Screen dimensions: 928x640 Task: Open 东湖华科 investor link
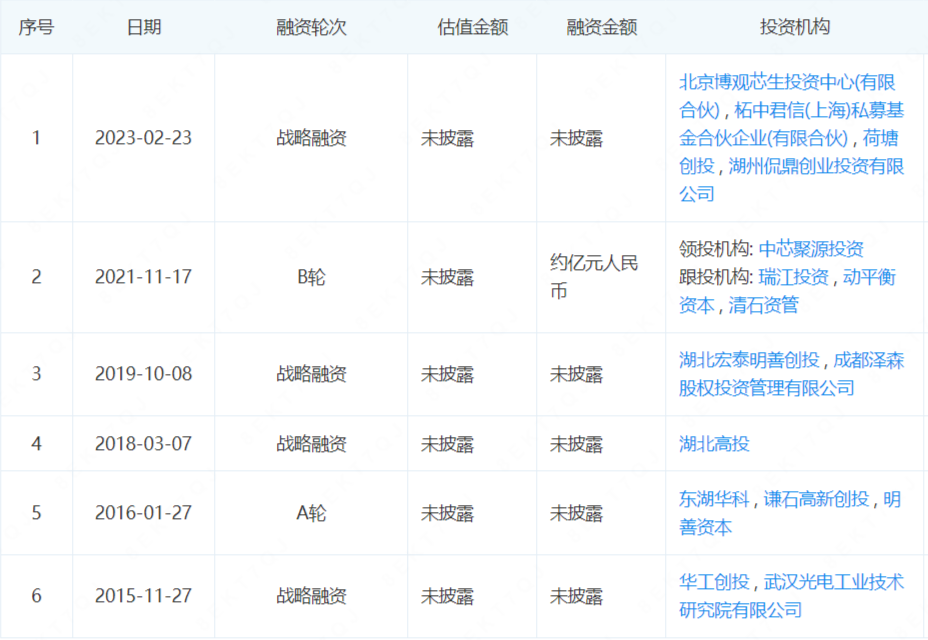tap(714, 499)
